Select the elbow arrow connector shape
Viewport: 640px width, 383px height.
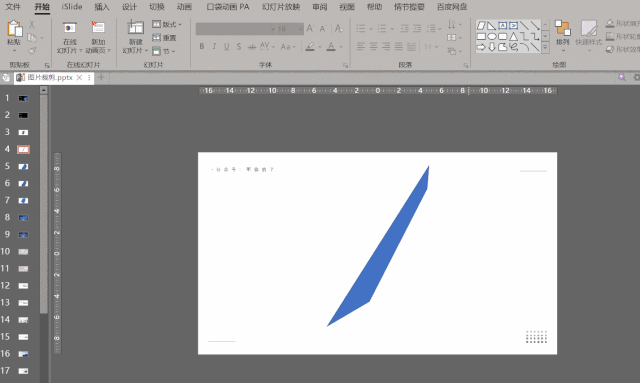click(535, 36)
